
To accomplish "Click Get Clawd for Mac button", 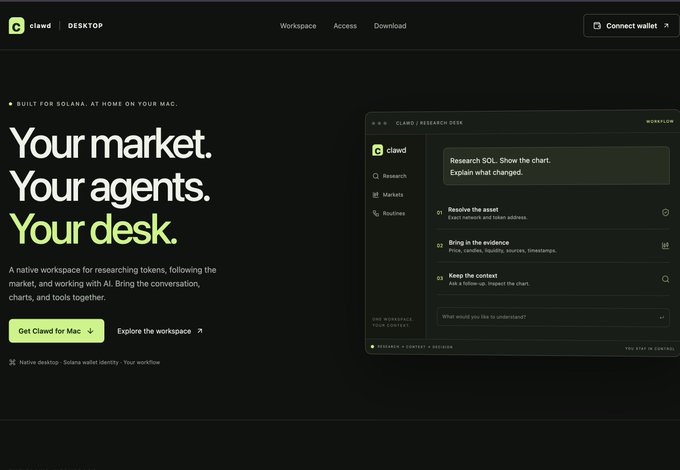I will pos(56,331).
